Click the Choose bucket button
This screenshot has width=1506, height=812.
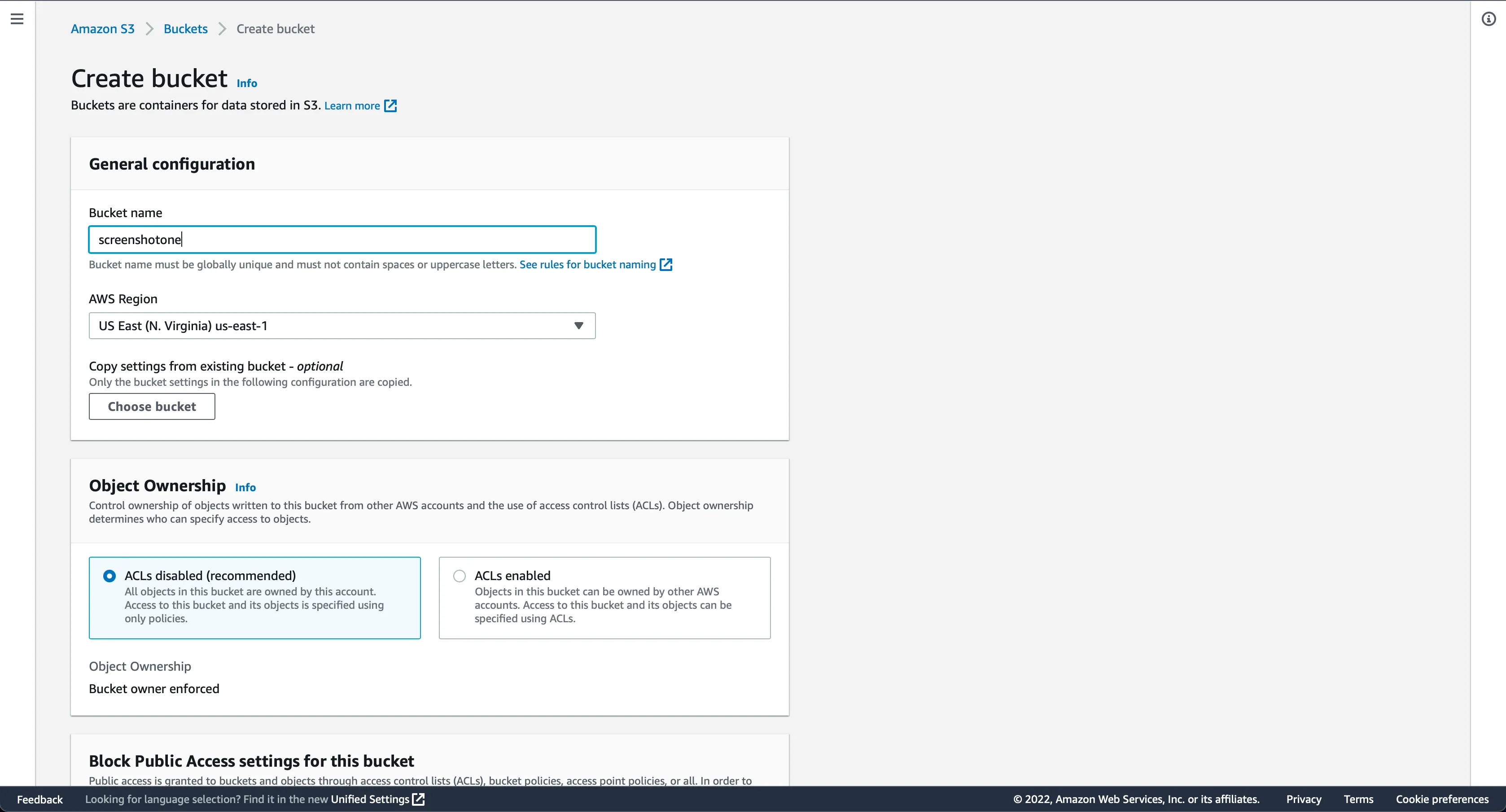pyautogui.click(x=152, y=406)
